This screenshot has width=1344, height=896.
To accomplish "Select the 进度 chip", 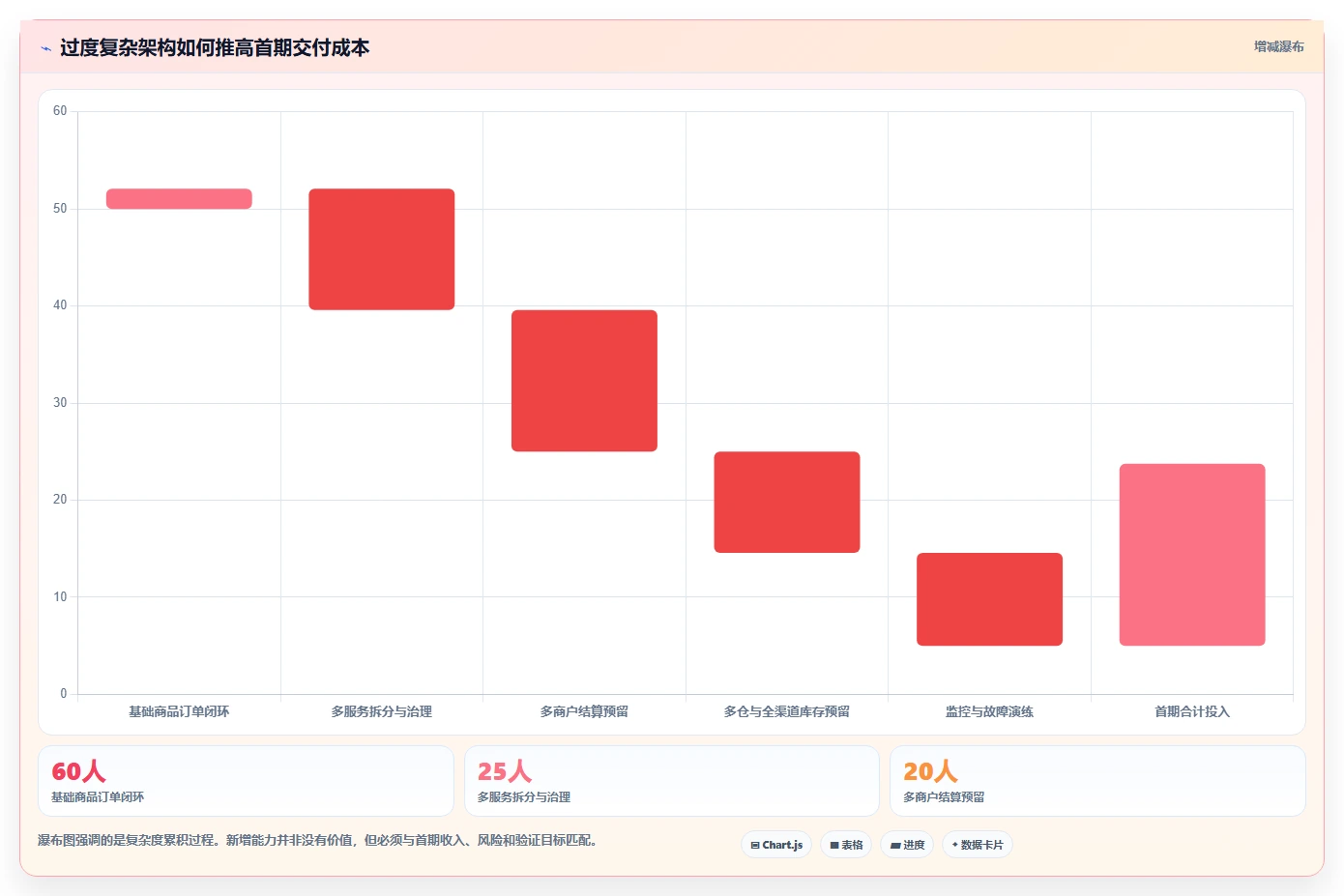I will tap(907, 845).
